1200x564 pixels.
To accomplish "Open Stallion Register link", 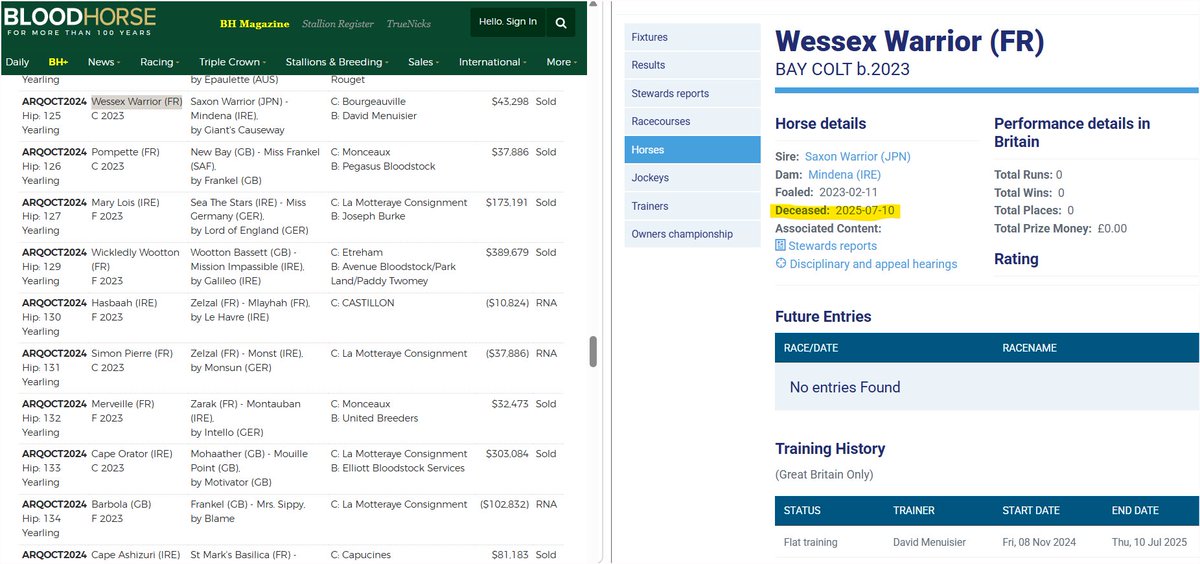I will click(x=340, y=24).
